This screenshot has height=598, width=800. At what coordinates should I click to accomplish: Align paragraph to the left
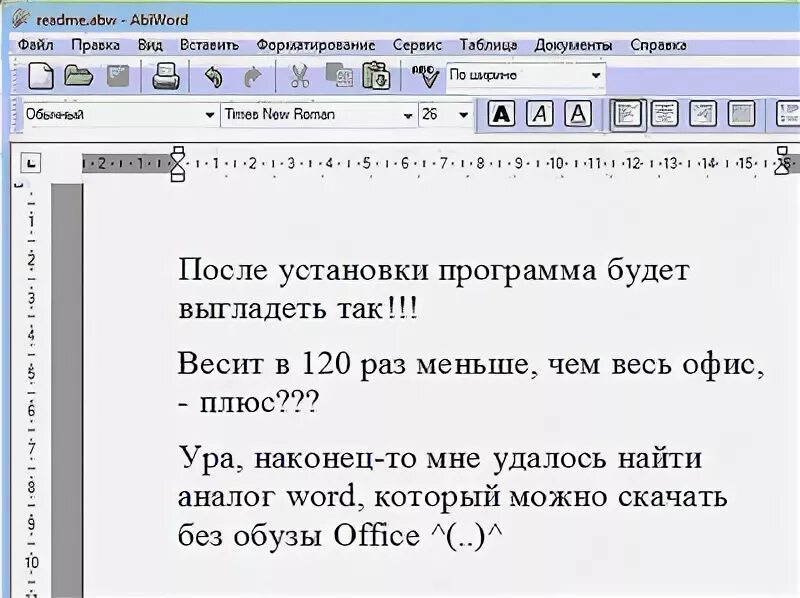[627, 113]
